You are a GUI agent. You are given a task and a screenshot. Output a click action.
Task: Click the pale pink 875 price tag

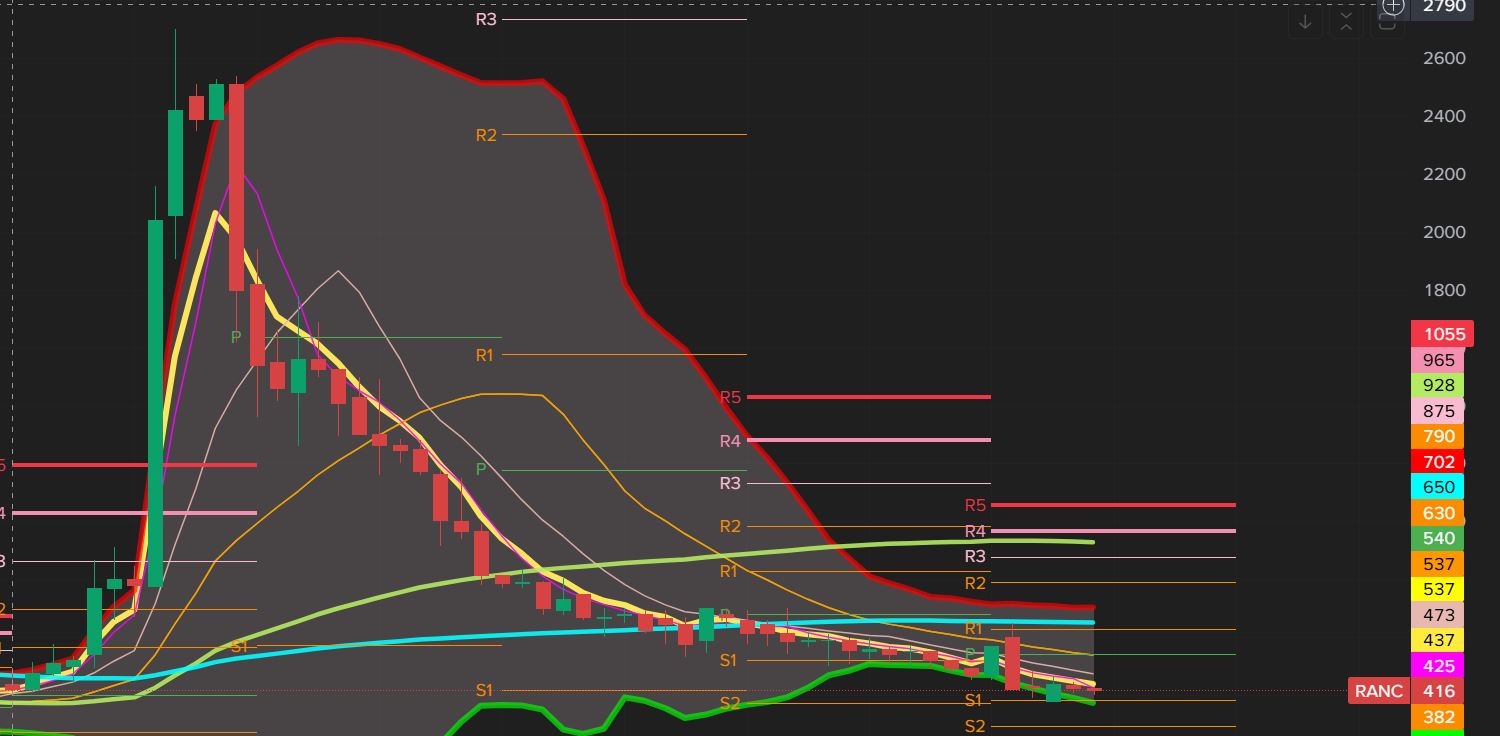(x=1438, y=411)
